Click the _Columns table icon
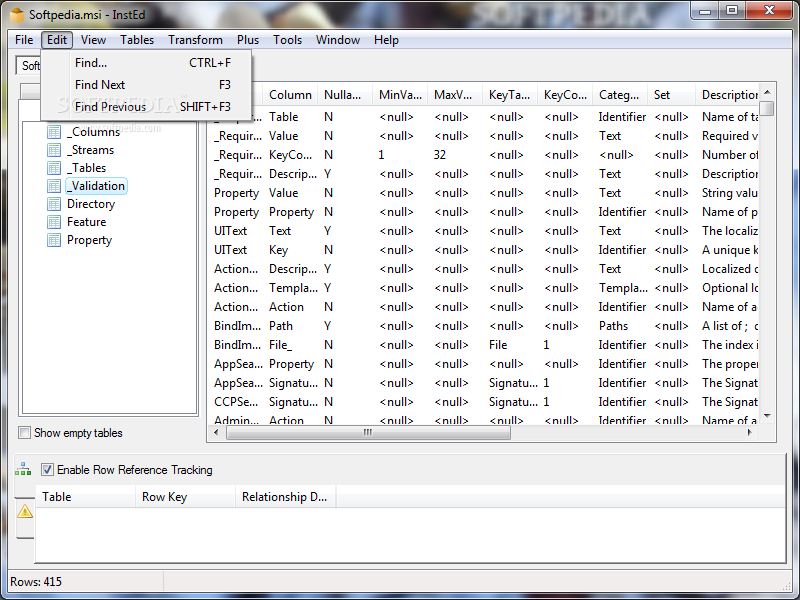This screenshot has width=800, height=600. tap(54, 132)
